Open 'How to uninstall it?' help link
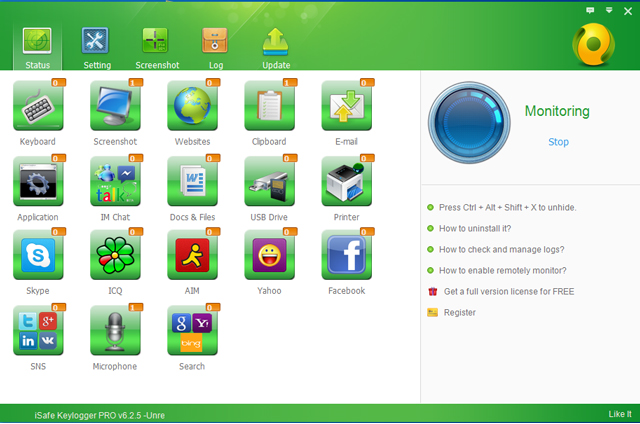 tap(475, 229)
